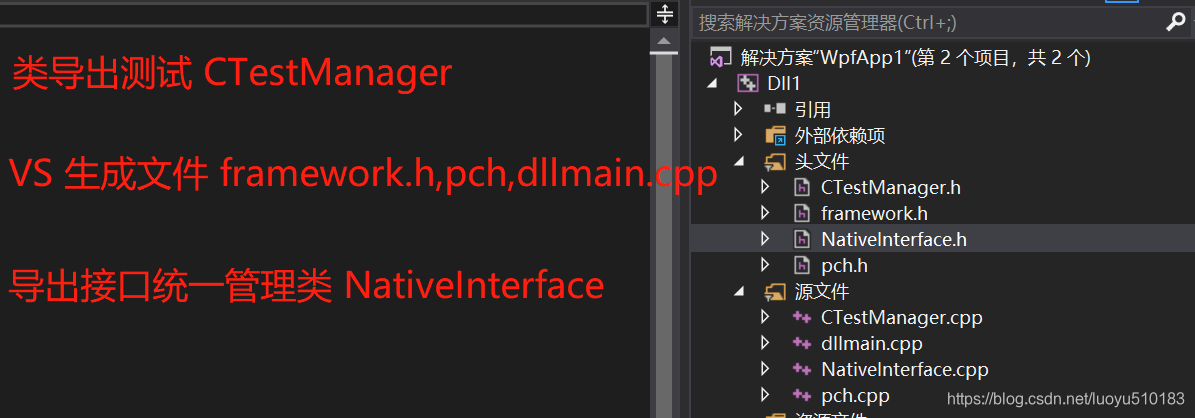Collapse the Dll1 project node
1195x418 pixels.
[712, 84]
